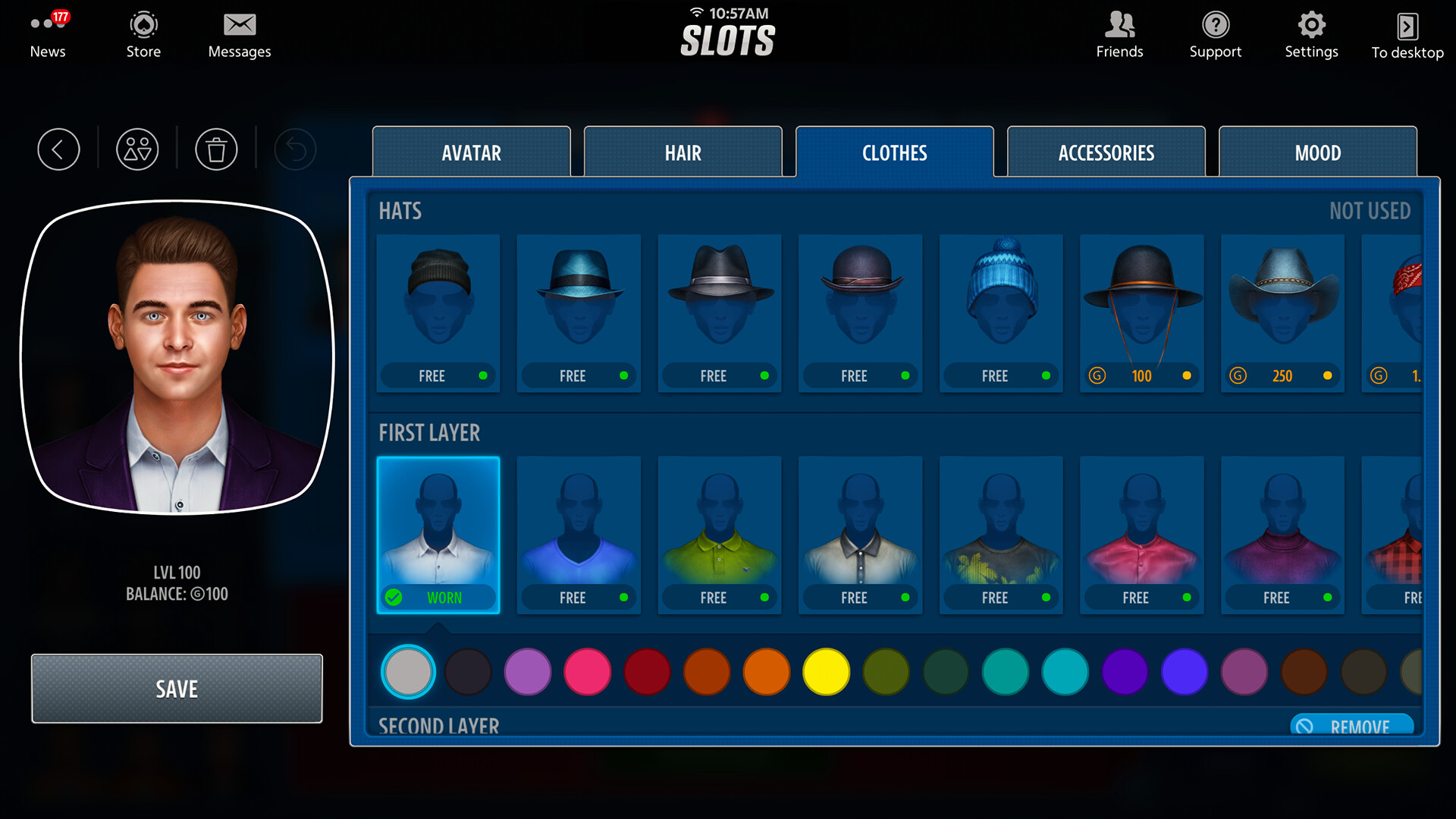
Task: Select the yellow color swatch
Action: pyautogui.click(x=826, y=672)
